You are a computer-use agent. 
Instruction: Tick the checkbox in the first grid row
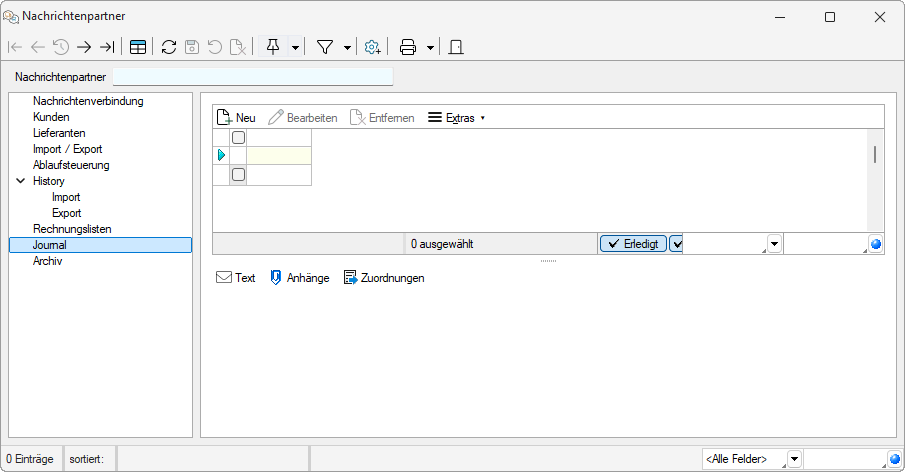click(238, 137)
